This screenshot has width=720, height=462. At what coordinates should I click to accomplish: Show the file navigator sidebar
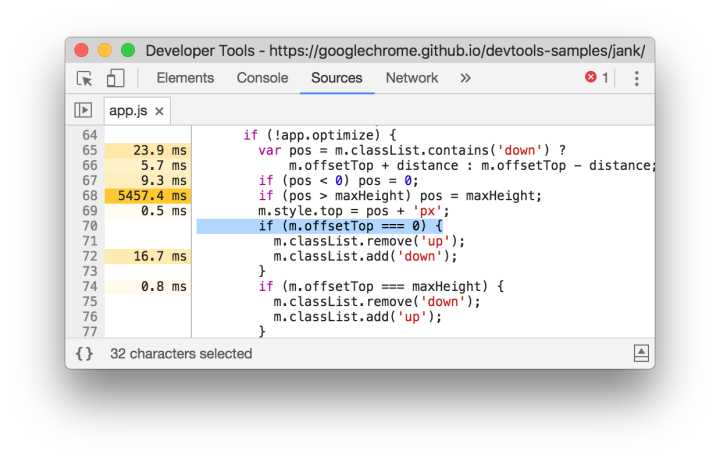pyautogui.click(x=83, y=110)
